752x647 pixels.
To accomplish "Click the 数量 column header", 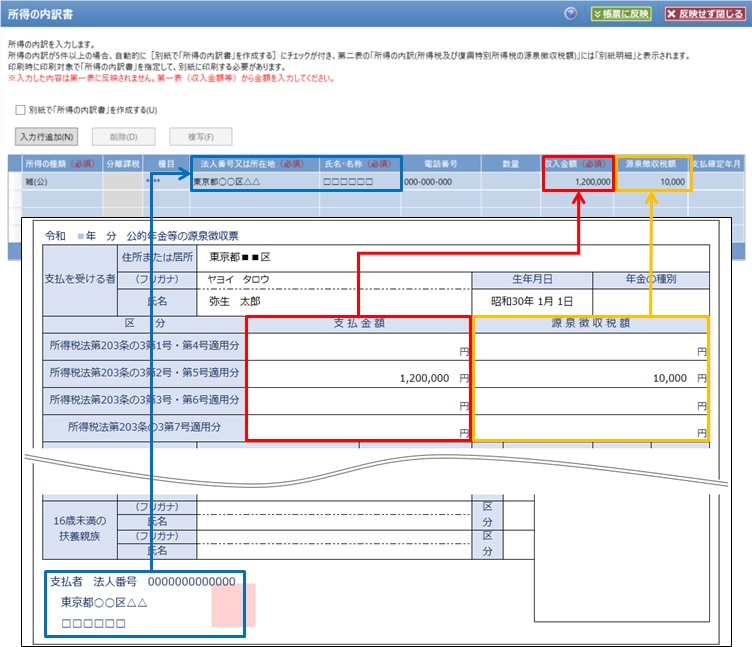I will [510, 163].
